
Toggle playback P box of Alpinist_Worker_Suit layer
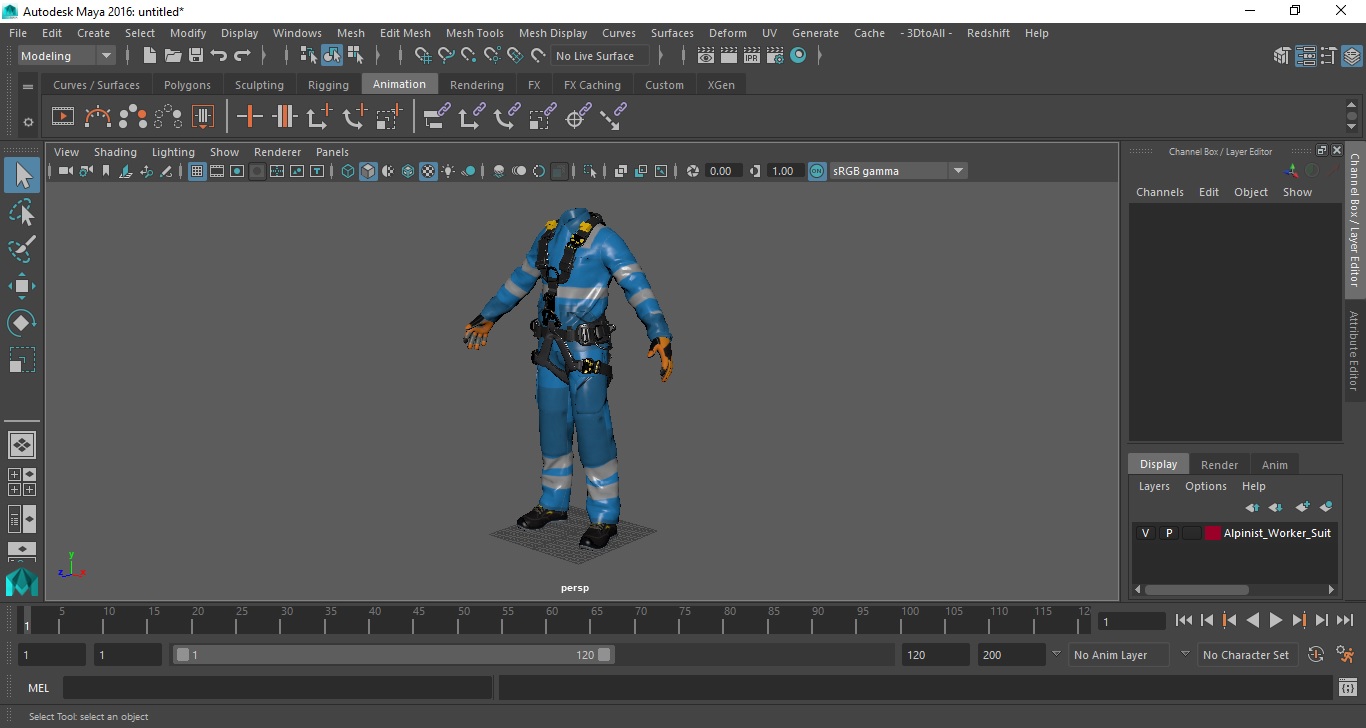click(1168, 533)
